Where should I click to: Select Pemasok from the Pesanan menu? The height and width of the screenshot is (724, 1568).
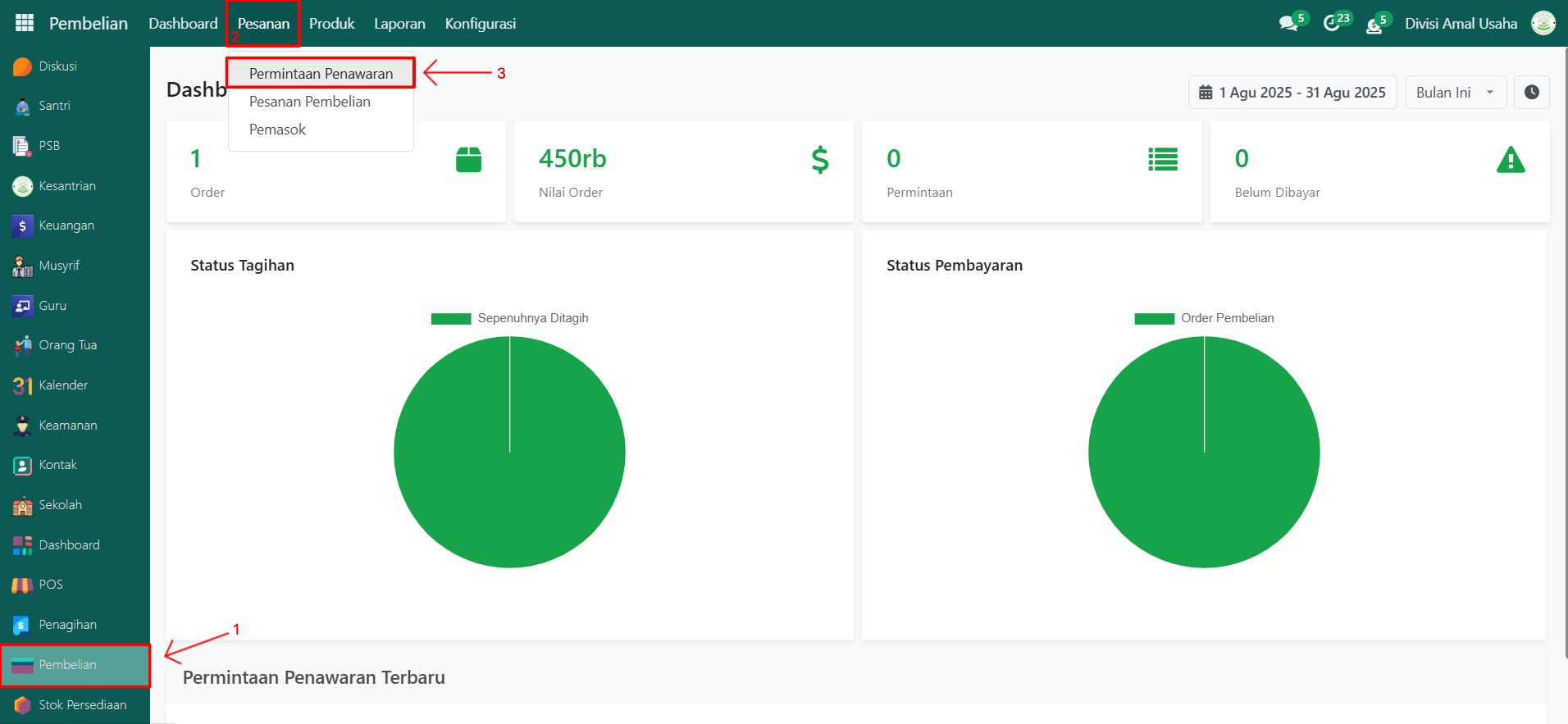(x=277, y=130)
